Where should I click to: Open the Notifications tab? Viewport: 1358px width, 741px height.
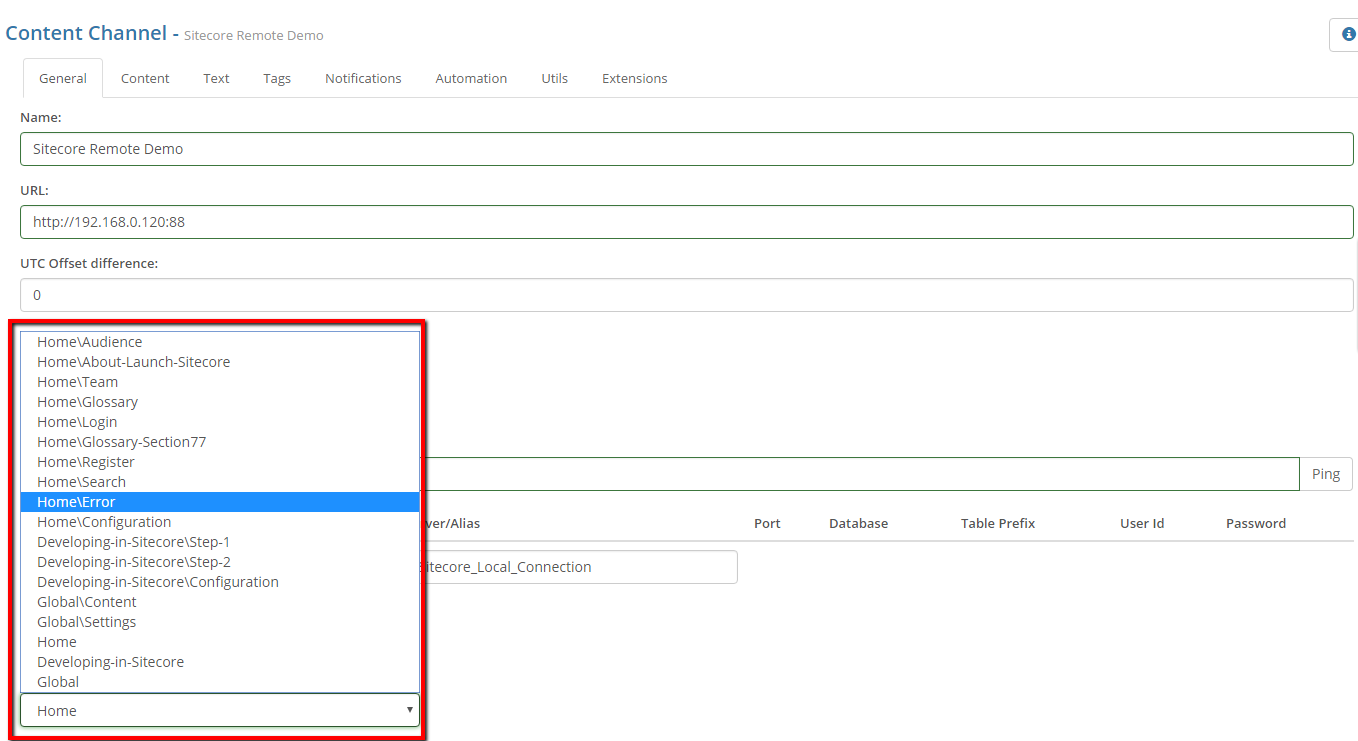coord(363,78)
